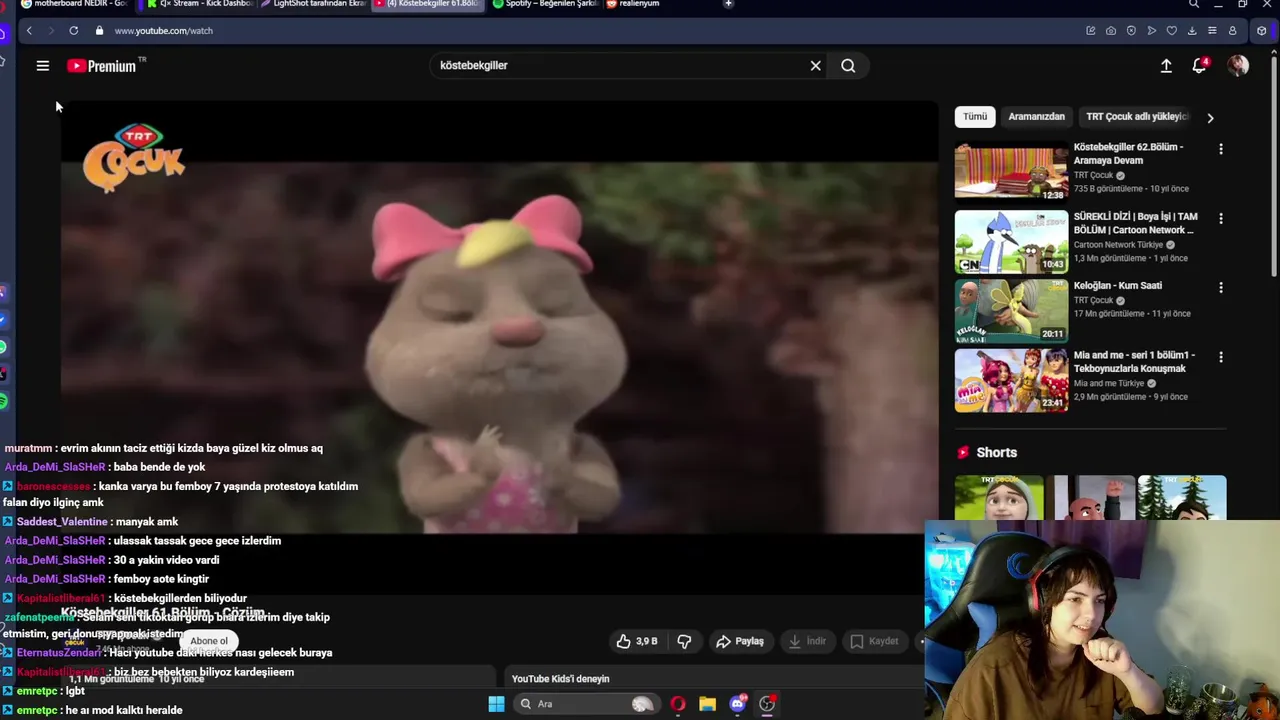Click the Köstebekgiller 62.Bölüm - Aramaya Devam title
This screenshot has height=720, width=1280.
click(1129, 153)
